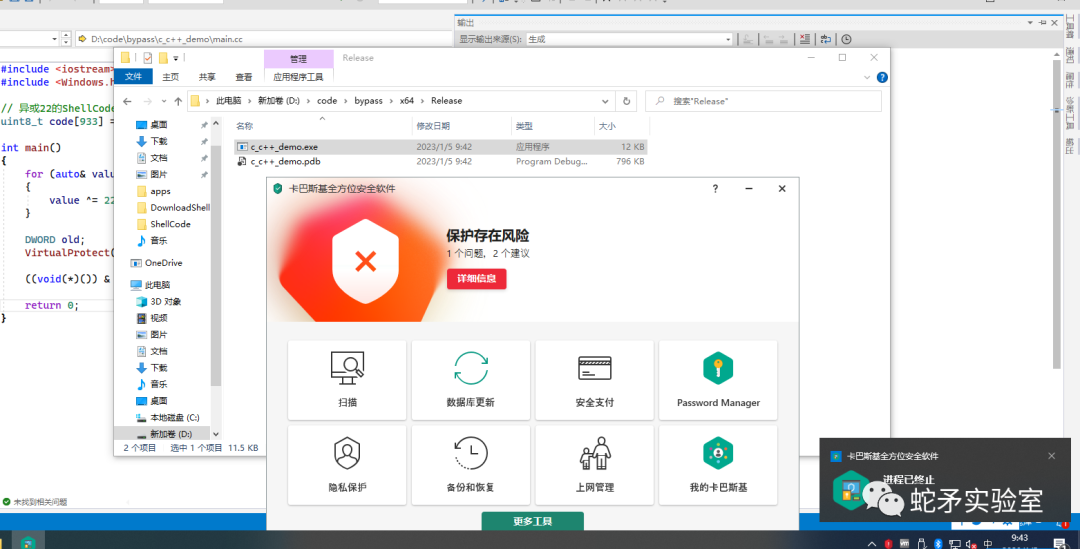
Task: Click the clock timestamp icon in output toolbar
Action: coord(846,39)
